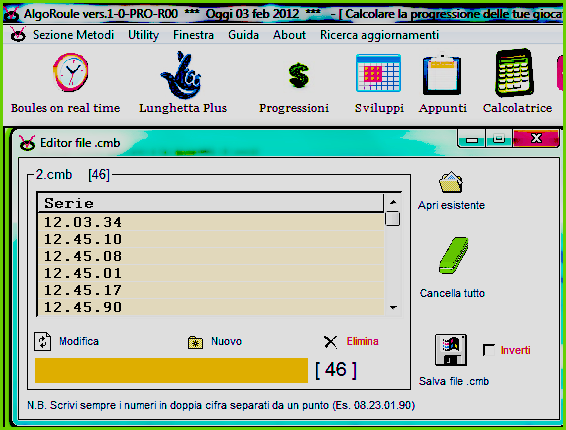Open Sviluppi calendar grid icon

coord(378,73)
